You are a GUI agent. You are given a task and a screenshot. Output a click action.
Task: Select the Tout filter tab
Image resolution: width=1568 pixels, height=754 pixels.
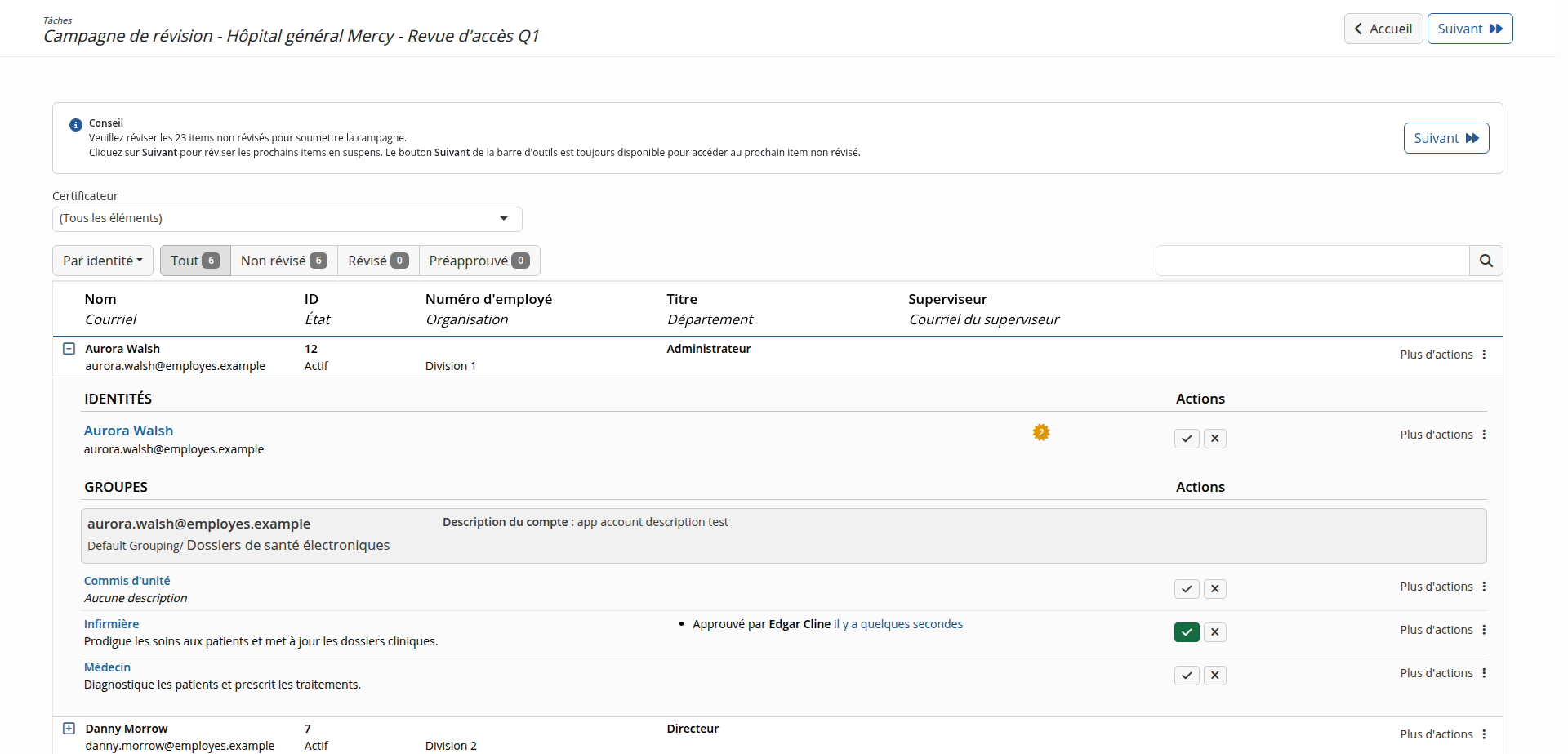(x=195, y=261)
